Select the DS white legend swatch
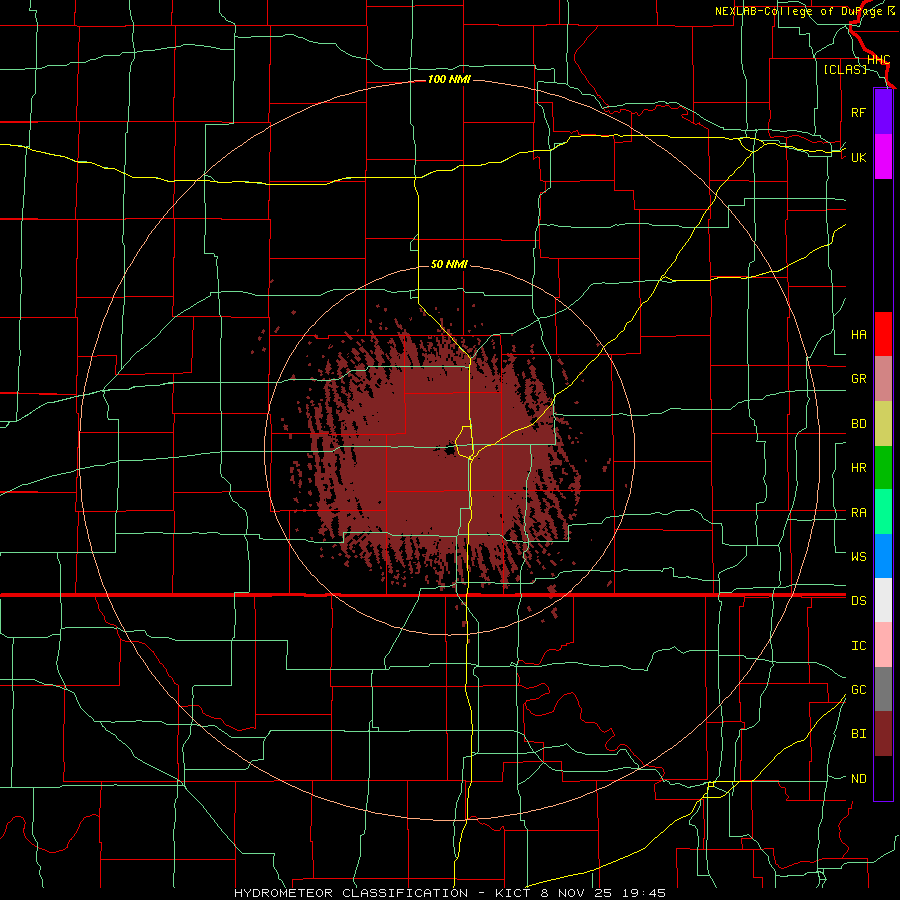Image resolution: width=900 pixels, height=900 pixels. coord(883,600)
